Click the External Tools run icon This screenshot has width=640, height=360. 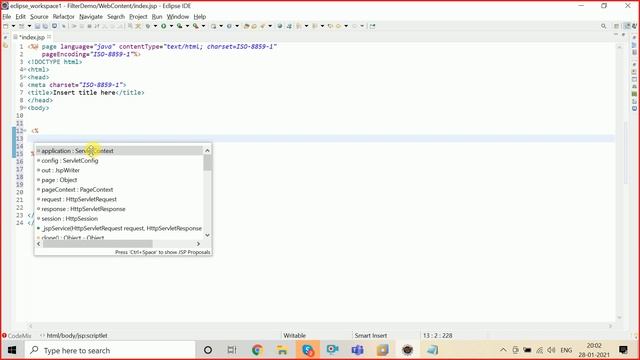click(x=195, y=26)
